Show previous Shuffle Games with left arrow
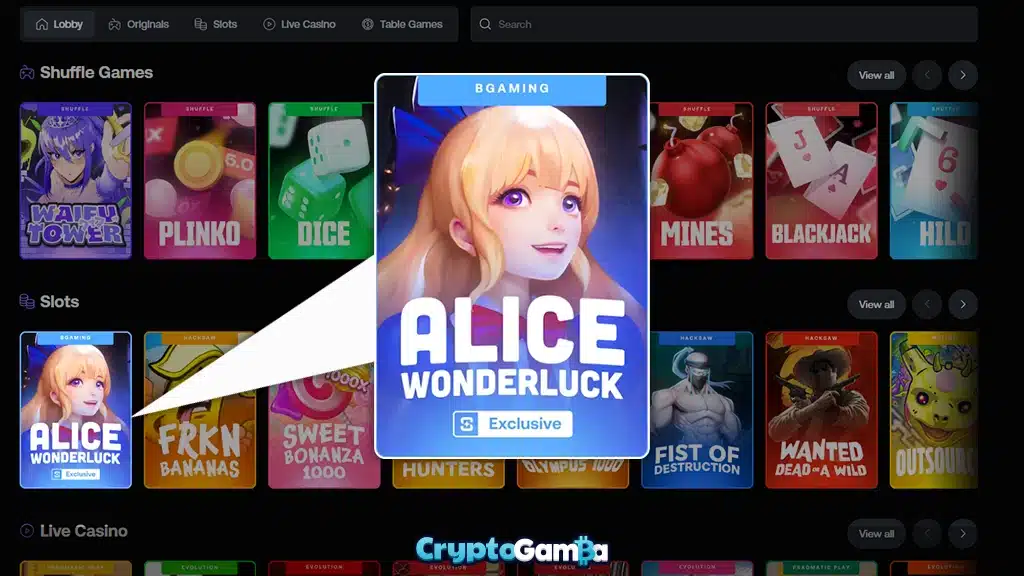Image resolution: width=1024 pixels, height=576 pixels. pos(927,75)
